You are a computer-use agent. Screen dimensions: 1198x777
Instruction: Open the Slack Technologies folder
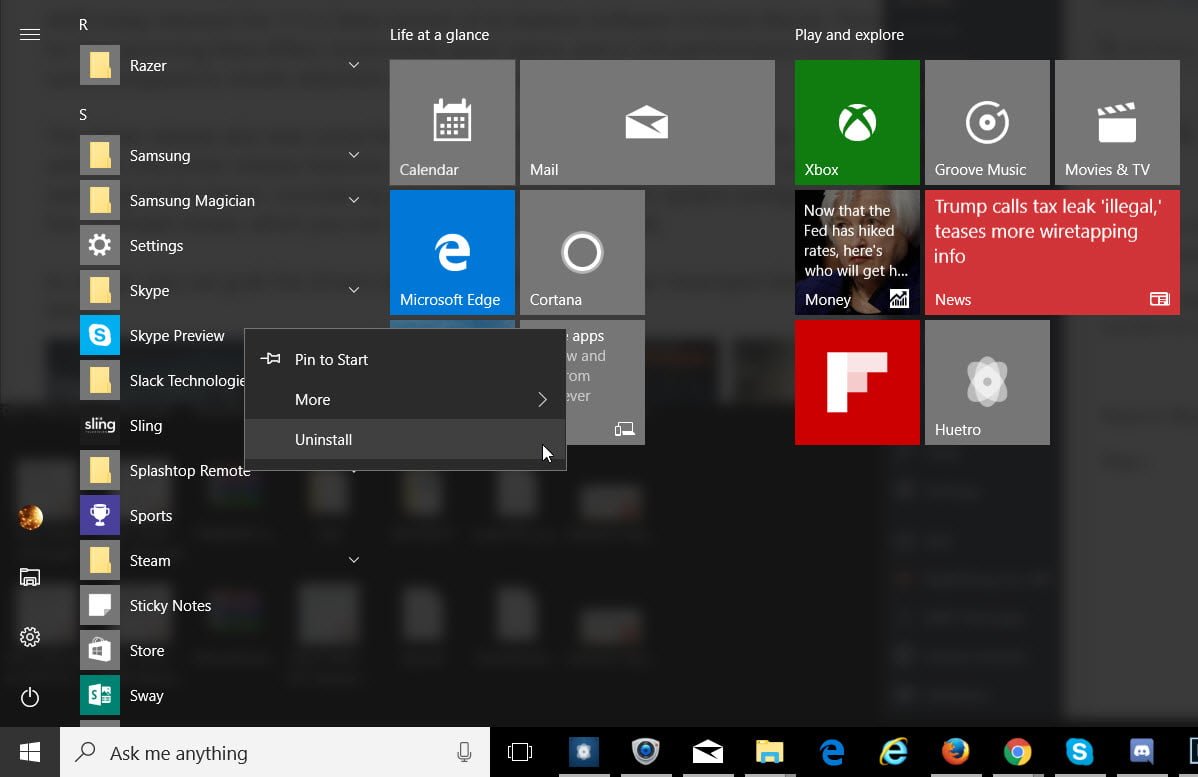pos(162,380)
